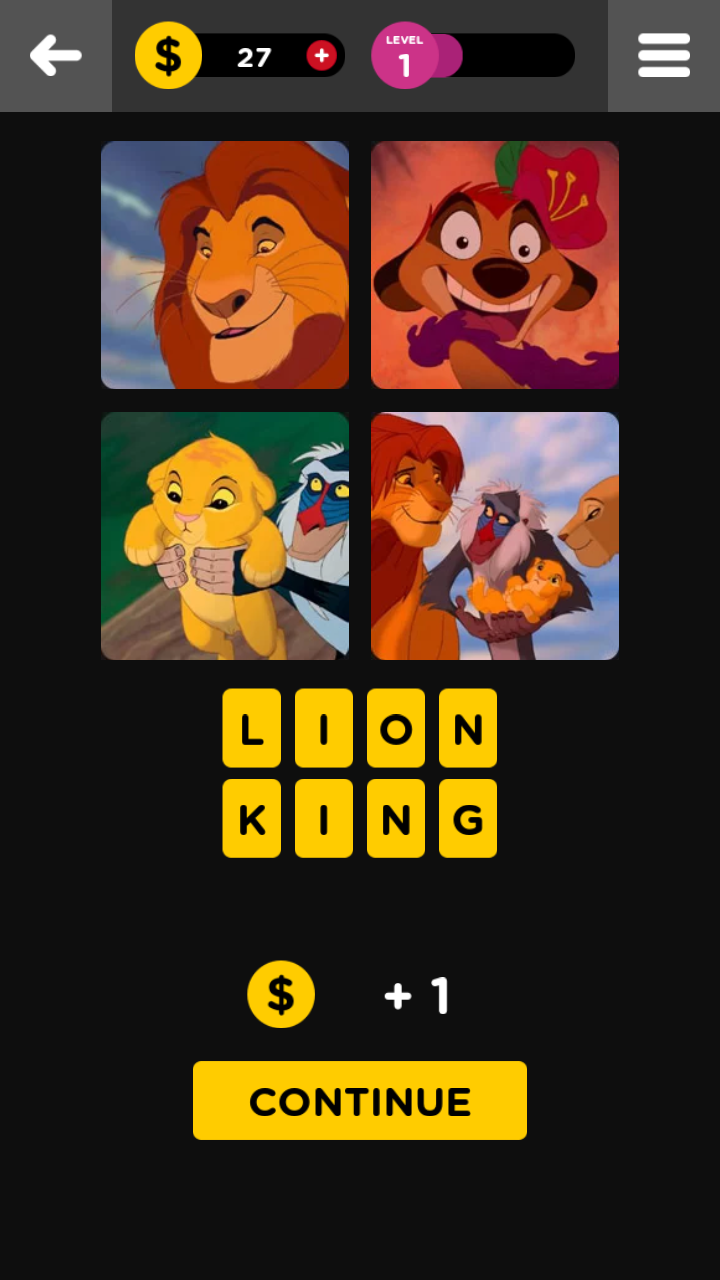Tap the N tile in KING

[x=396, y=819]
